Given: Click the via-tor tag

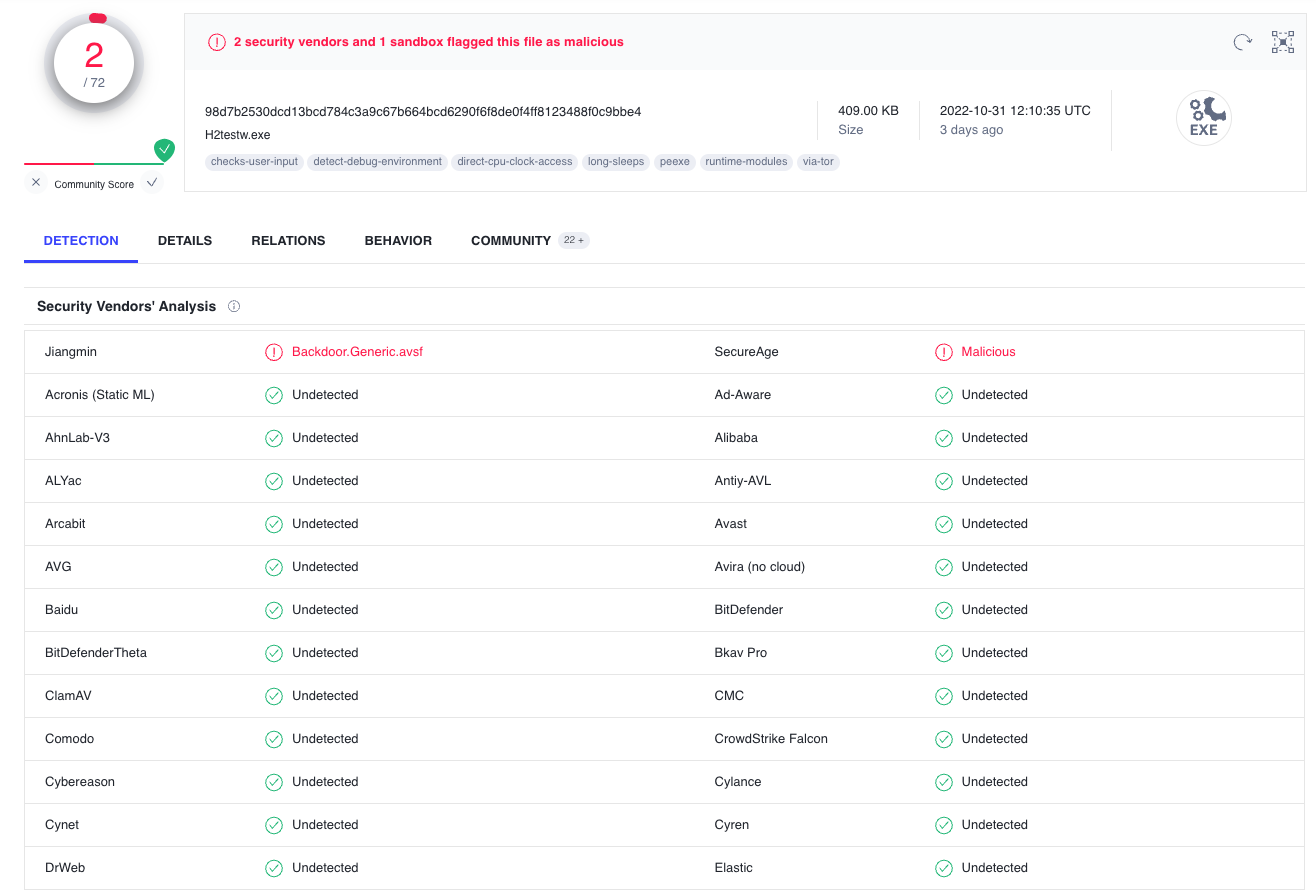Looking at the screenshot, I should [818, 162].
